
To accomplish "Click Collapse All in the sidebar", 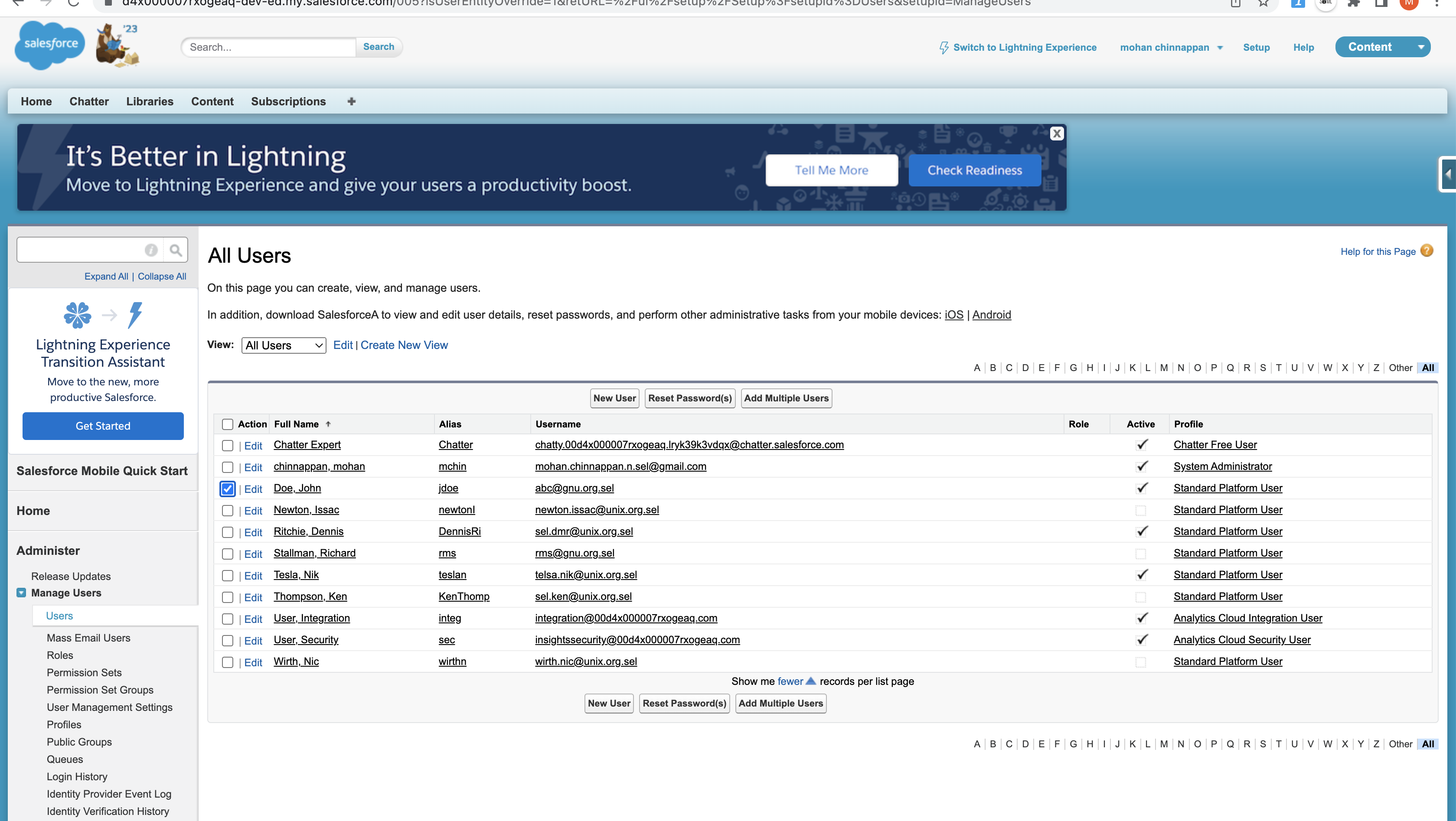I will (x=162, y=276).
